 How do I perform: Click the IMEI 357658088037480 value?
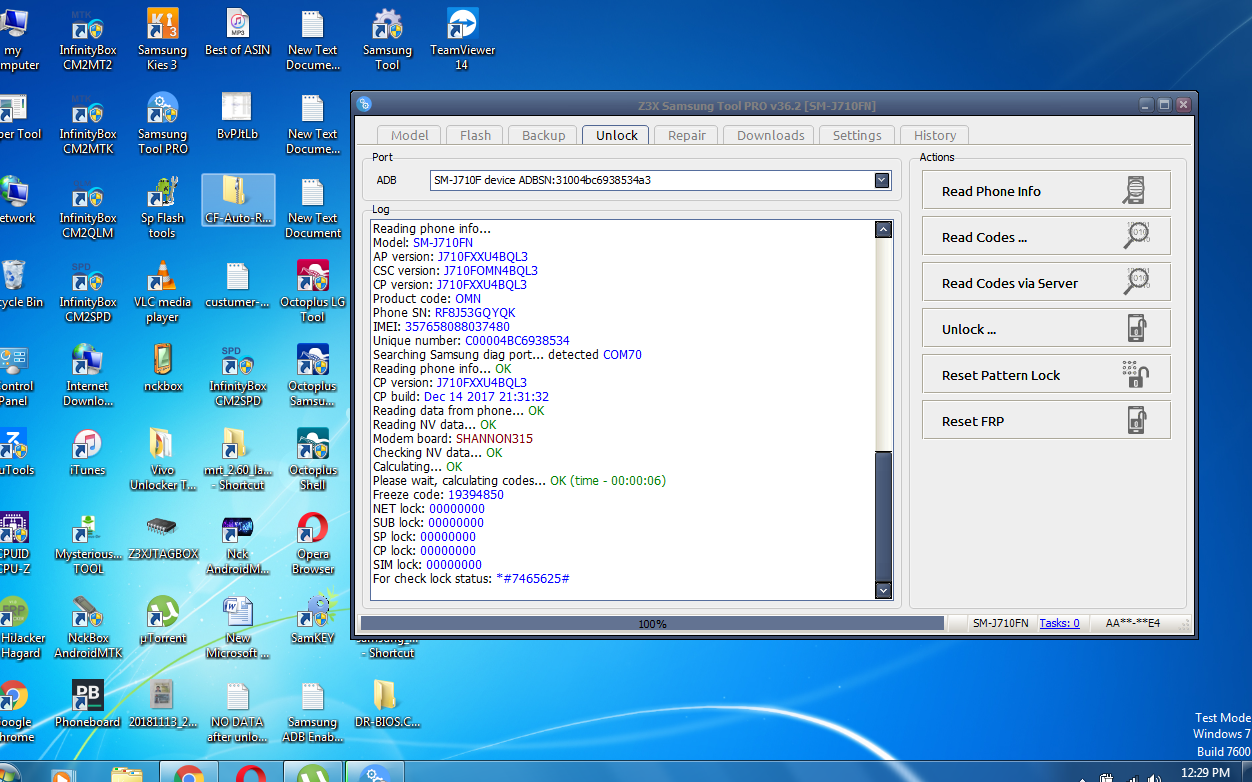457,326
